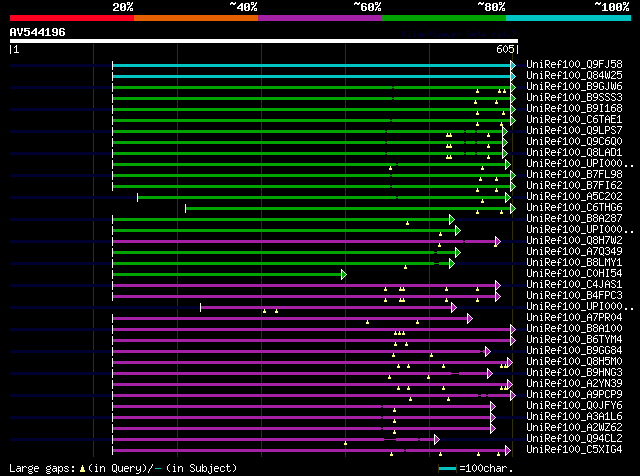
Task: Click the orange ~40% identity legend segment
Action: [x=196, y=18]
